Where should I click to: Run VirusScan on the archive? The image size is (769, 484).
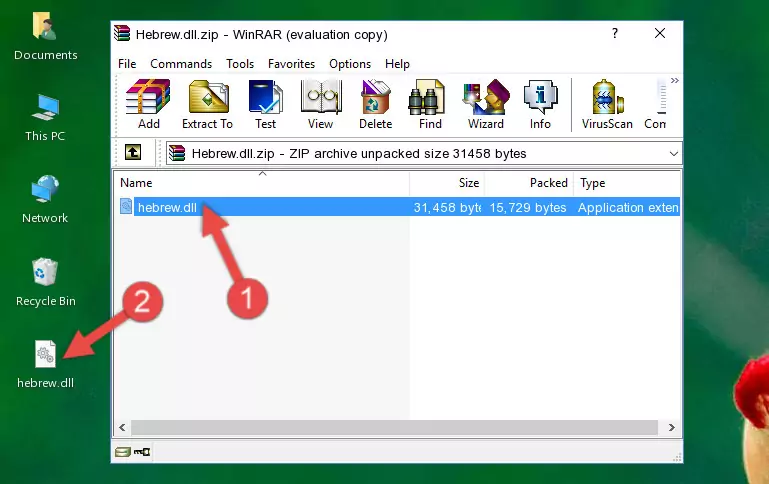click(607, 104)
